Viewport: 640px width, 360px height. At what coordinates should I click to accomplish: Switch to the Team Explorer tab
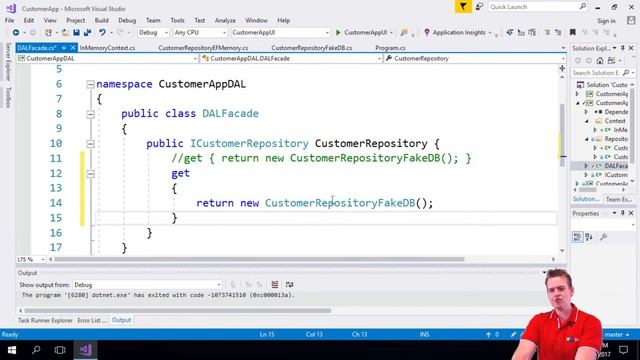click(x=618, y=199)
